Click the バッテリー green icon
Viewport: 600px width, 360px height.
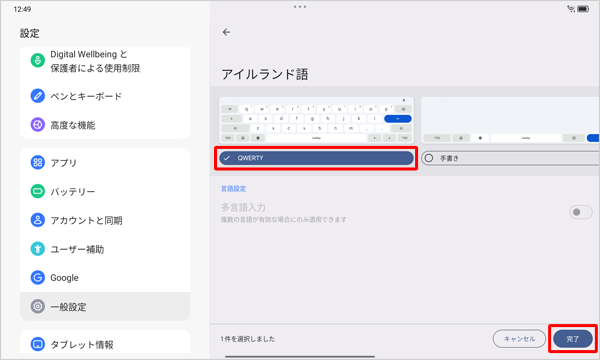tap(38, 191)
